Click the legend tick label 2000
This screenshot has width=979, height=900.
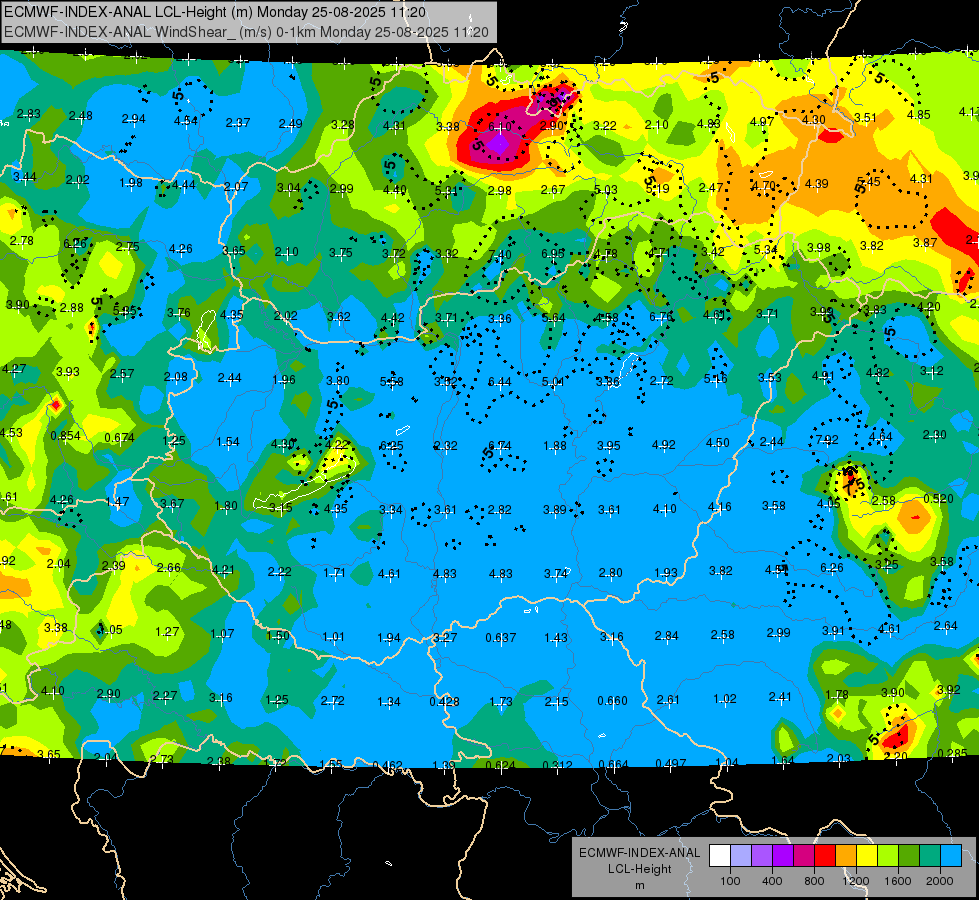coord(940,881)
